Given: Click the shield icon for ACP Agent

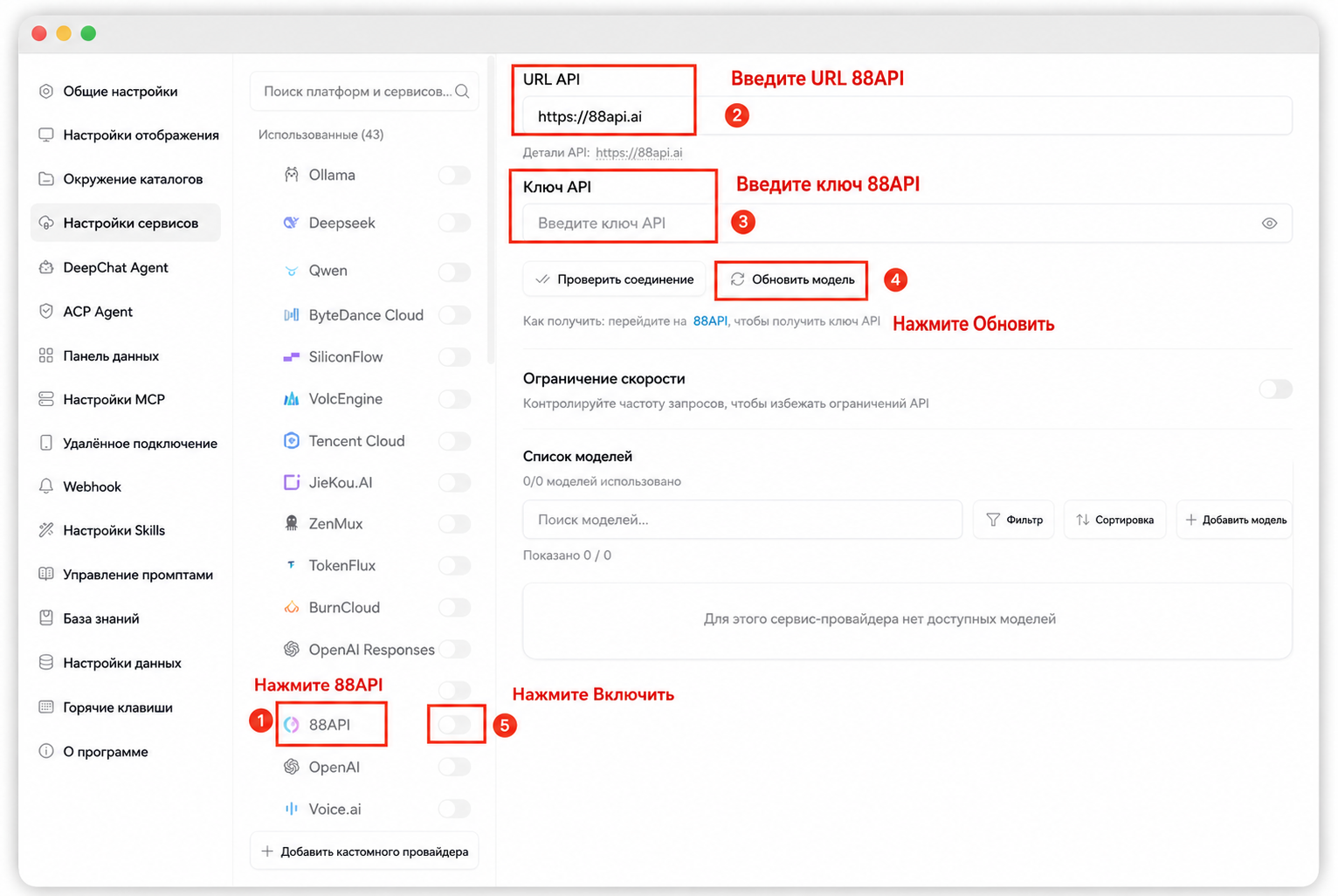Looking at the screenshot, I should 46,311.
